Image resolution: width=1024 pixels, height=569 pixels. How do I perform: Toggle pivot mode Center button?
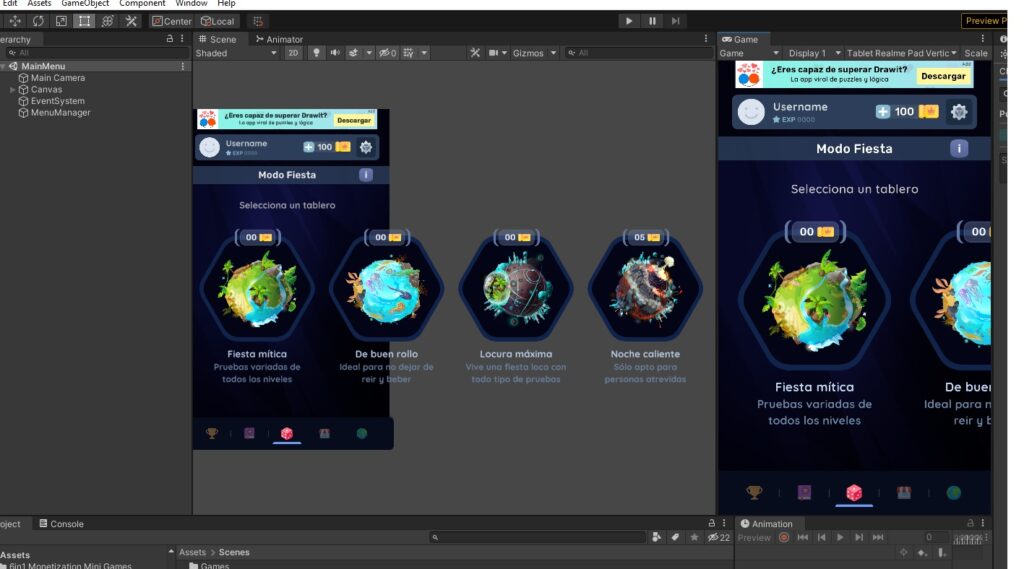pyautogui.click(x=172, y=21)
